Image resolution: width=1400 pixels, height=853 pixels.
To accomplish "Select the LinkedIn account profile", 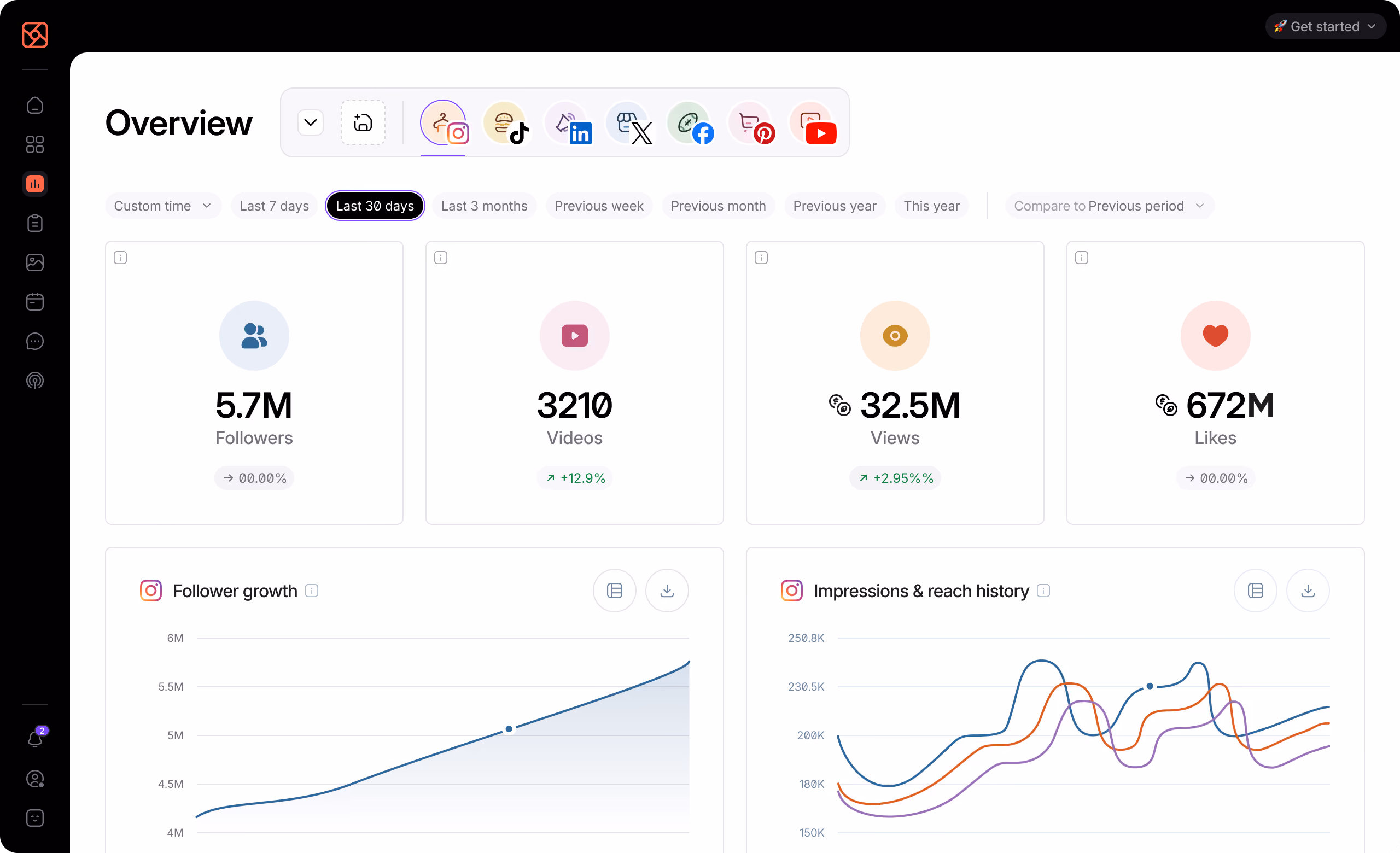I will click(x=568, y=122).
